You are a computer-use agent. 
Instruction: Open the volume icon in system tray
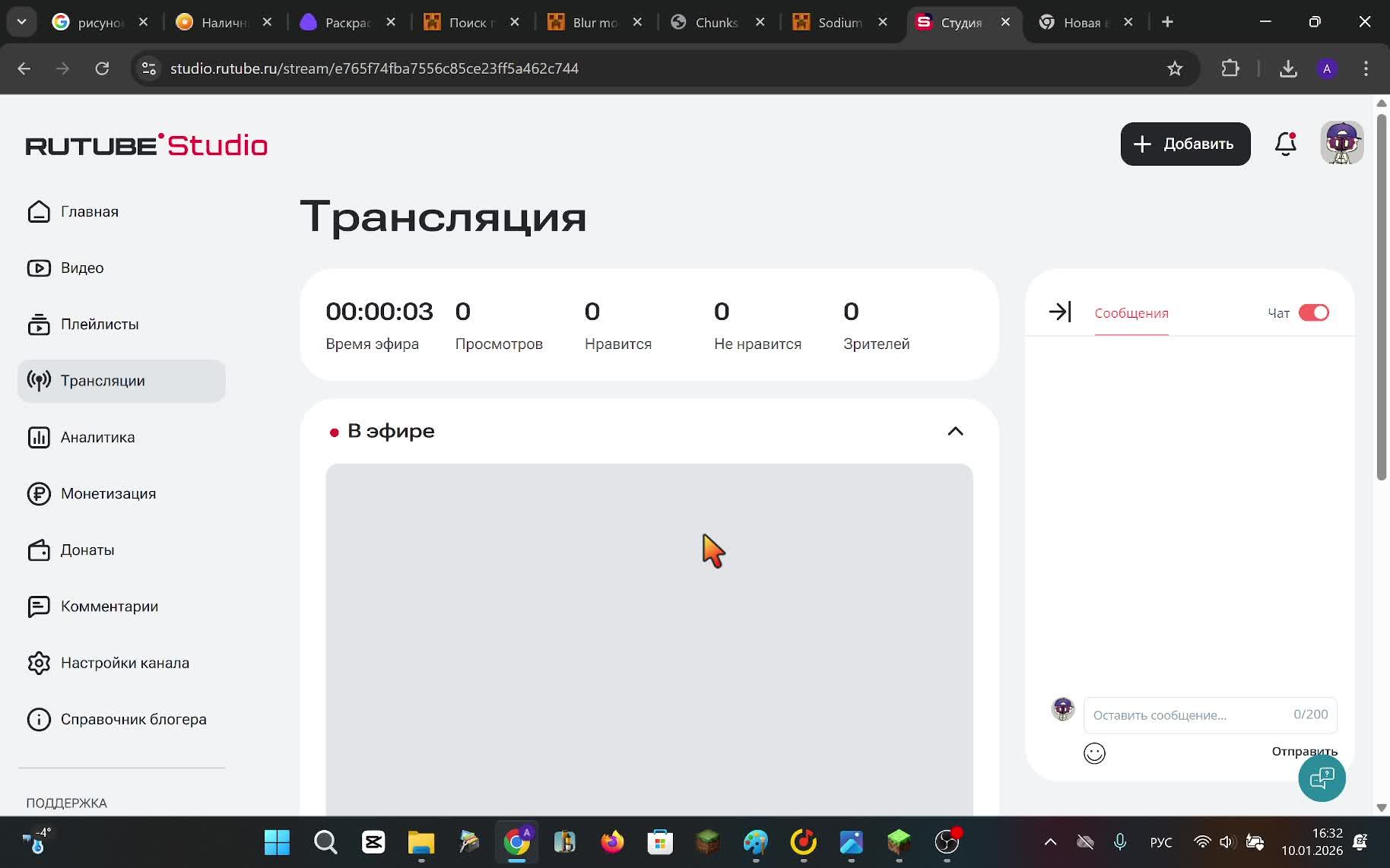[1227, 841]
